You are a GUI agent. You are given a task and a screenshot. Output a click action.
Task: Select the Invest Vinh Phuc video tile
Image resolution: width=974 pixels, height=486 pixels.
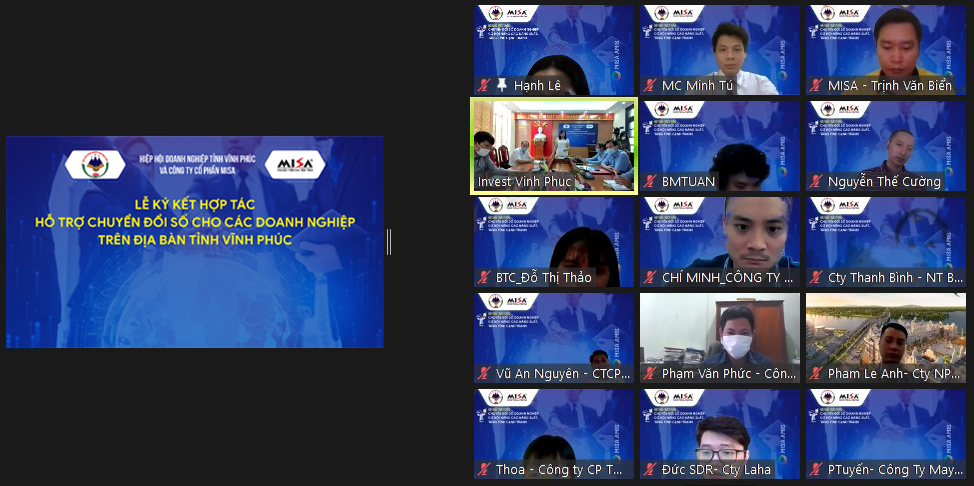click(553, 145)
